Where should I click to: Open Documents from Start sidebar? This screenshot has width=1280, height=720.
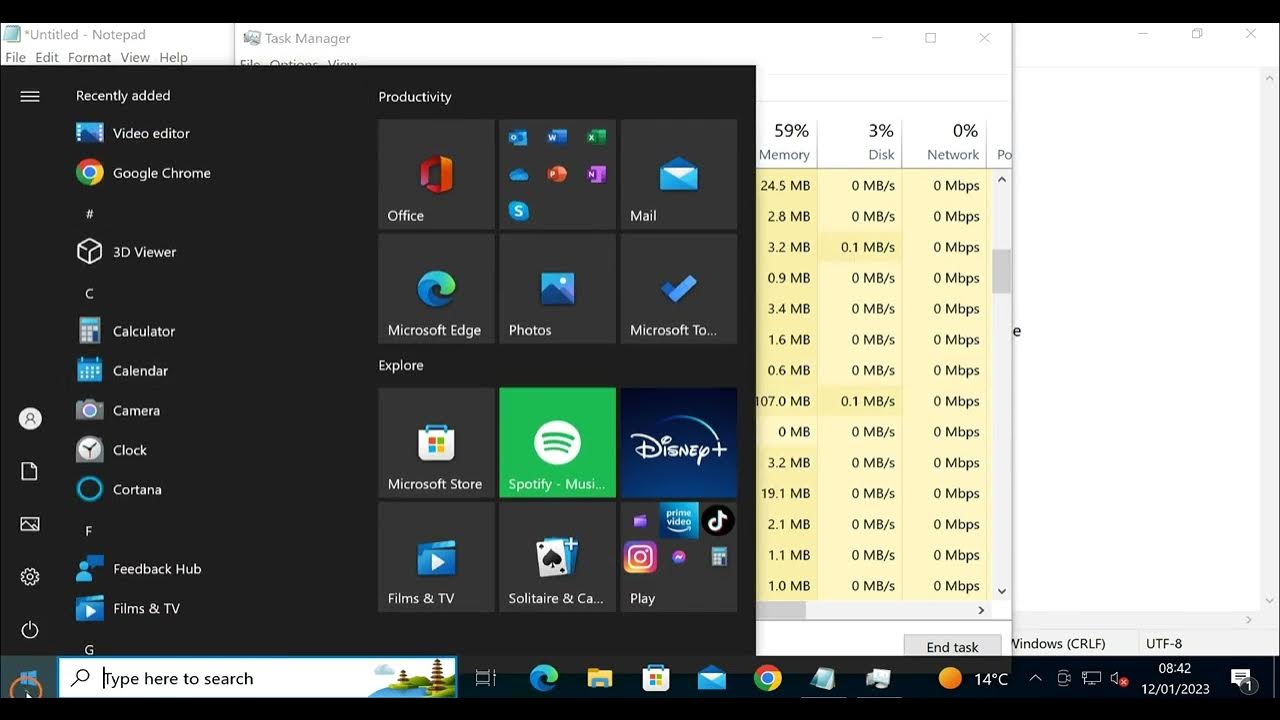pos(30,471)
